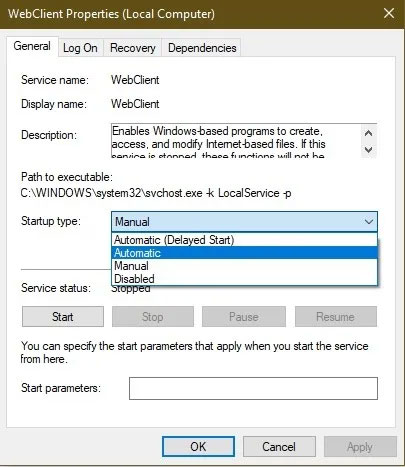Select Automatic startup type
This screenshot has height=467, width=405.
244,253
